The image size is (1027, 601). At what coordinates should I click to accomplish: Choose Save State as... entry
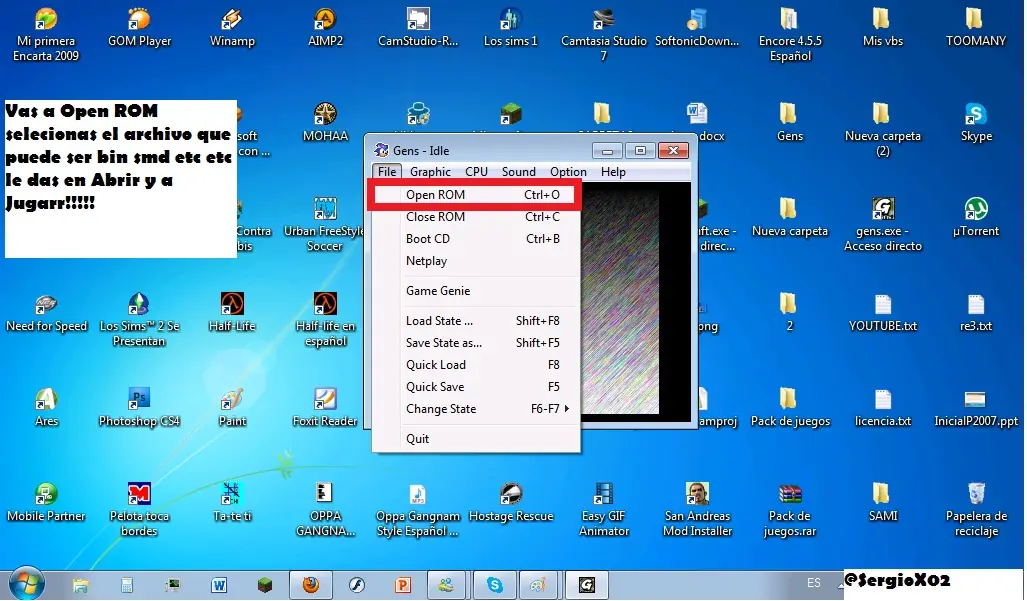click(x=476, y=343)
